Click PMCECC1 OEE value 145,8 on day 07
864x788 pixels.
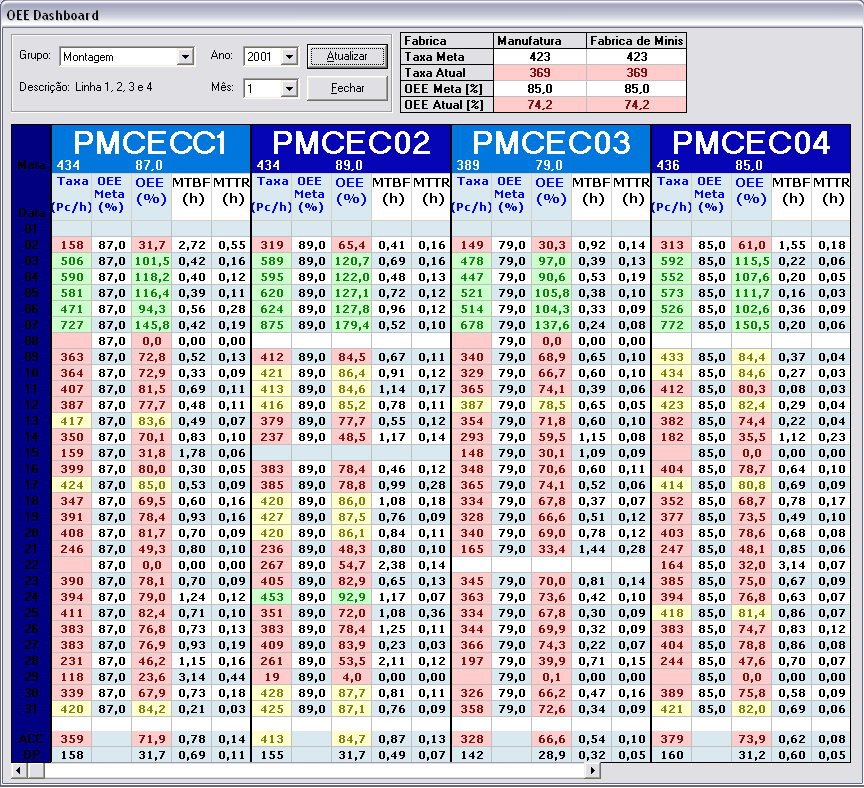152,325
